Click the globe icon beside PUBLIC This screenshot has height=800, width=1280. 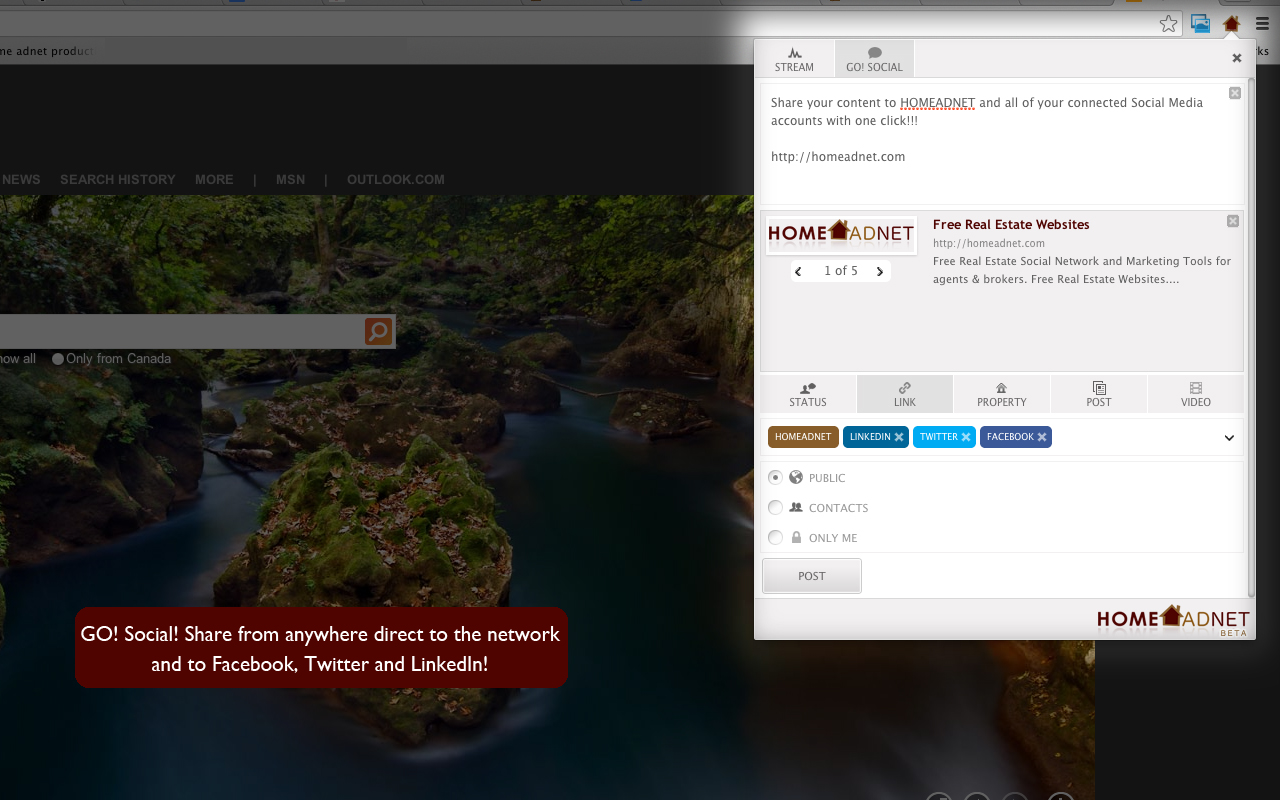click(796, 477)
